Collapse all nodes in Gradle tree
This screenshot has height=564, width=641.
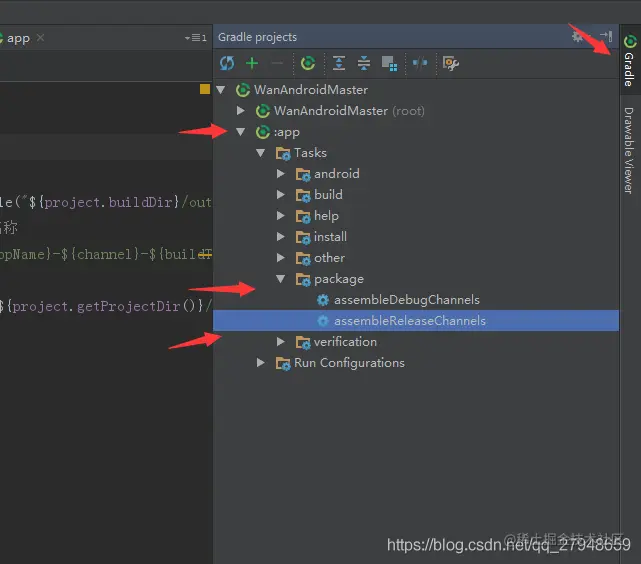click(363, 63)
